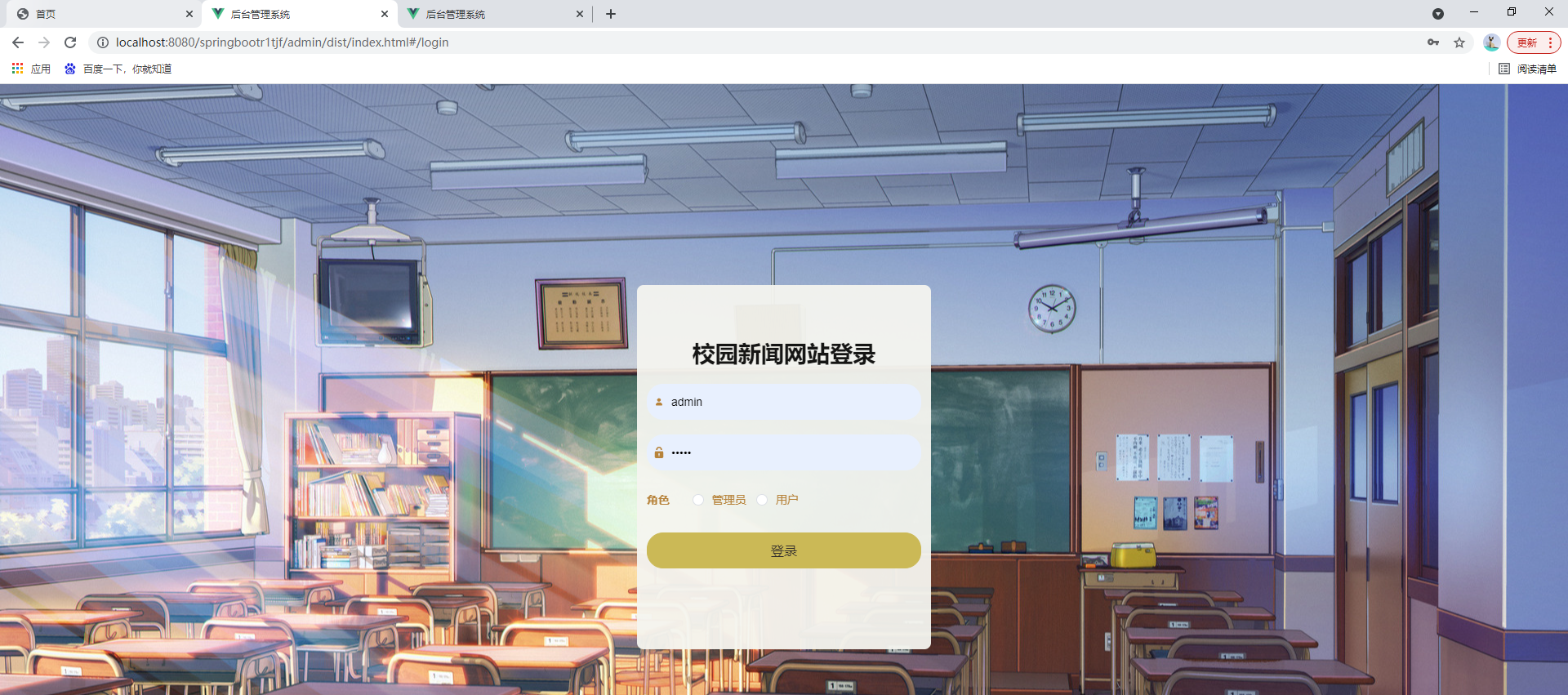Screen dimensions: 1568x695
Task: Close the third 后台管理系统 tab
Action: (x=580, y=14)
